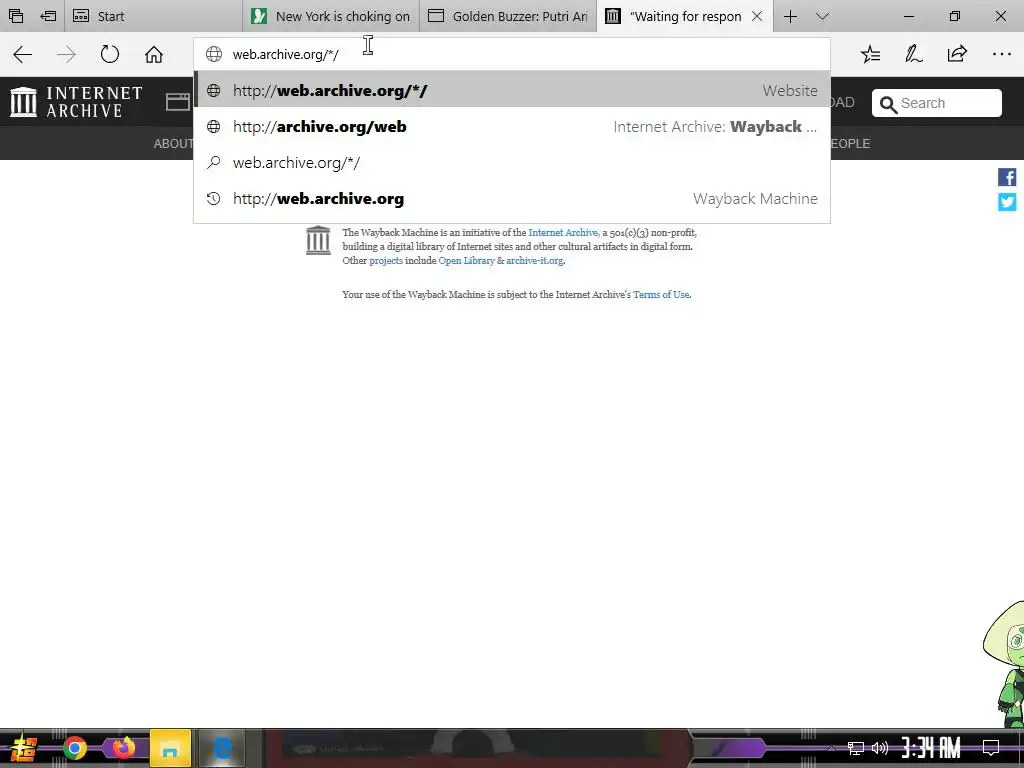Image resolution: width=1024 pixels, height=768 pixels.
Task: Open the Start menu in taskbar
Action: (23, 748)
